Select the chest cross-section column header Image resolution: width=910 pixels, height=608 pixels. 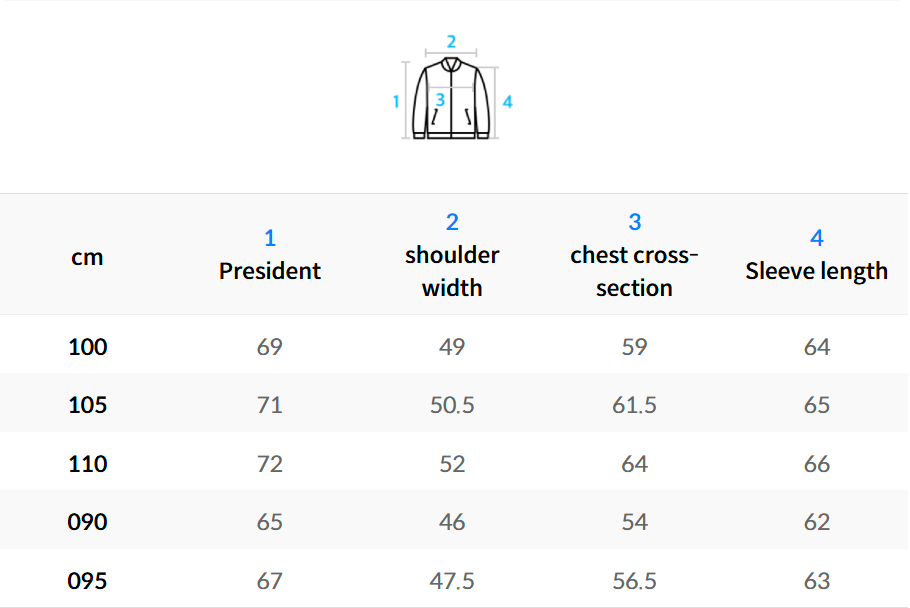pyautogui.click(x=634, y=271)
